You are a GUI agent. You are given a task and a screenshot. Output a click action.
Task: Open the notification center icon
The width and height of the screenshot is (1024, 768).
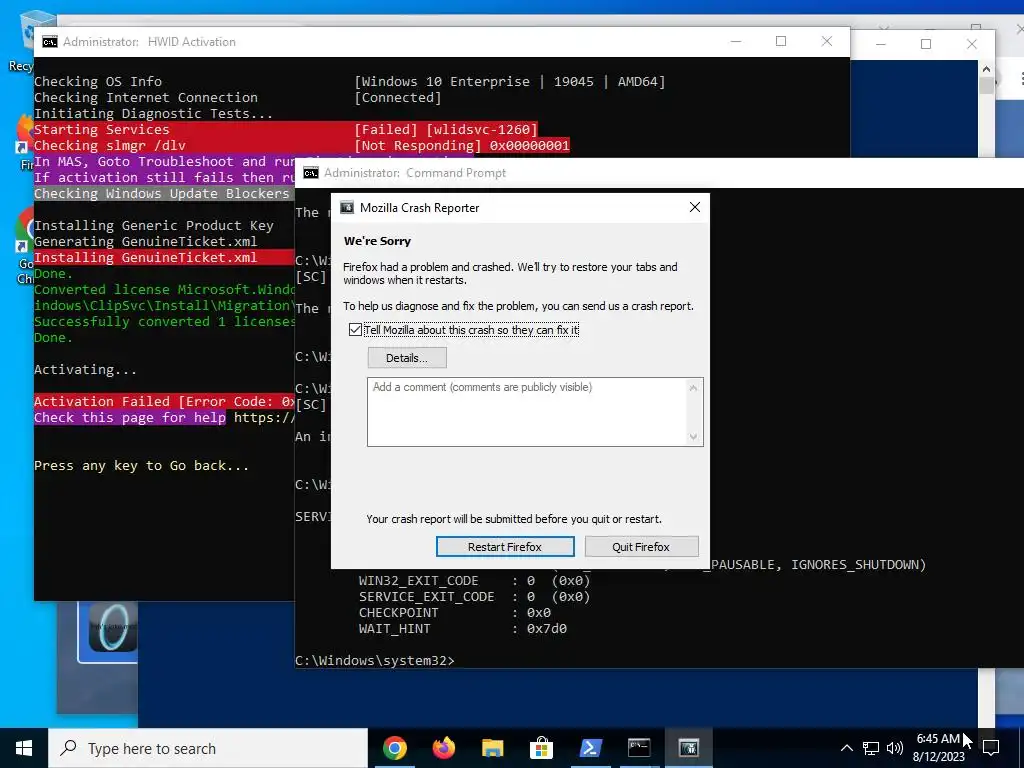pyautogui.click(x=991, y=748)
